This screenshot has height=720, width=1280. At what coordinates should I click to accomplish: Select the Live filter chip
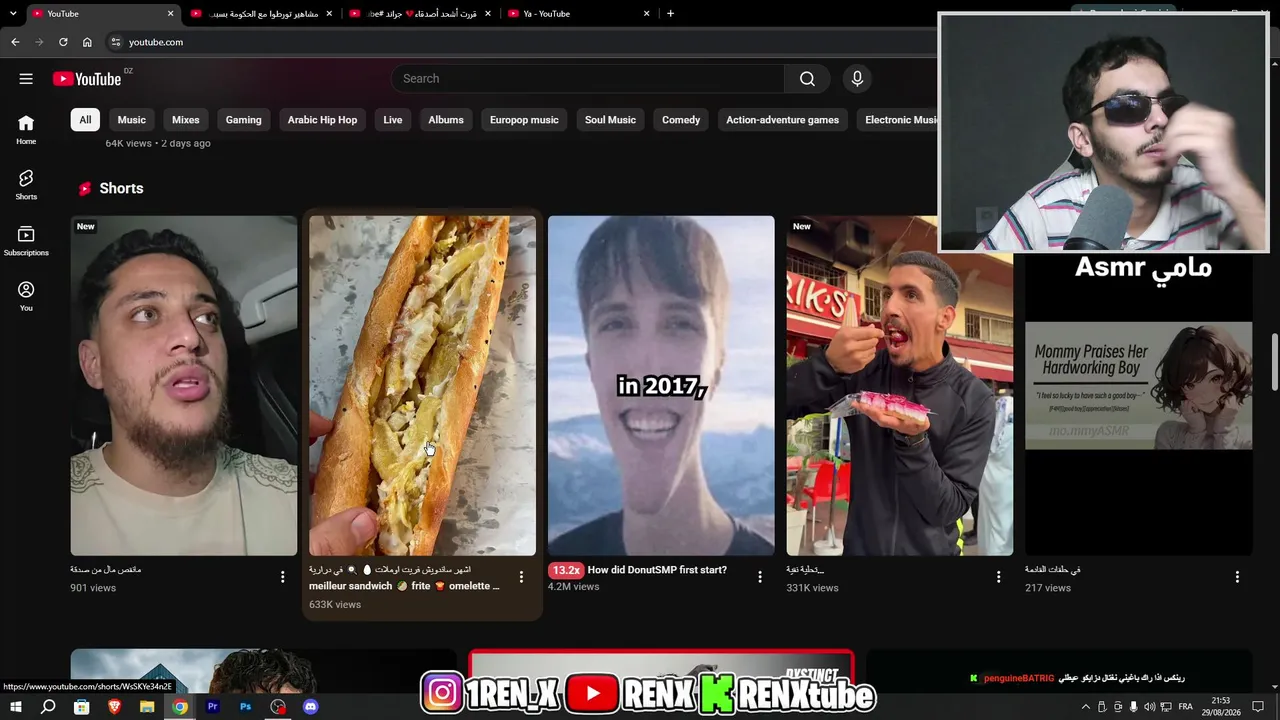click(393, 120)
